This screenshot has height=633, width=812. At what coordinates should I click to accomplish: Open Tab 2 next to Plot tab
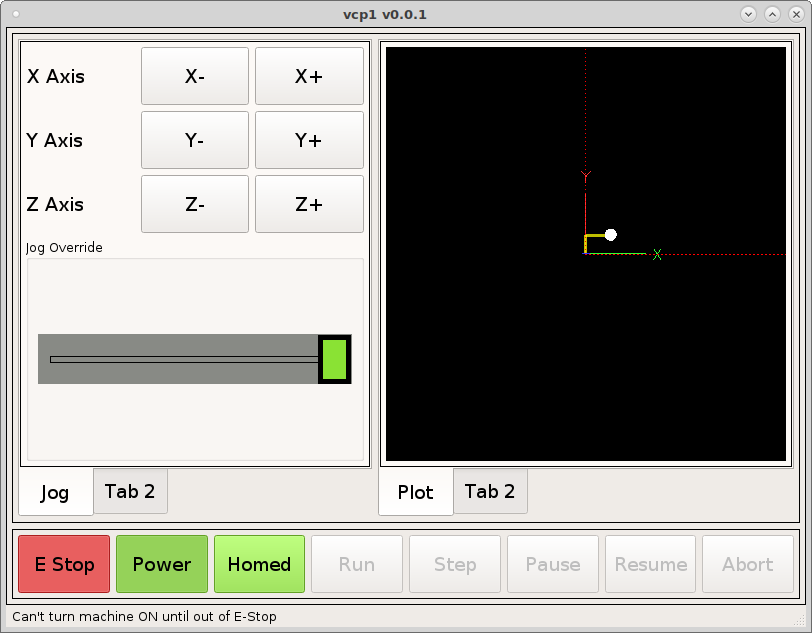coord(490,491)
